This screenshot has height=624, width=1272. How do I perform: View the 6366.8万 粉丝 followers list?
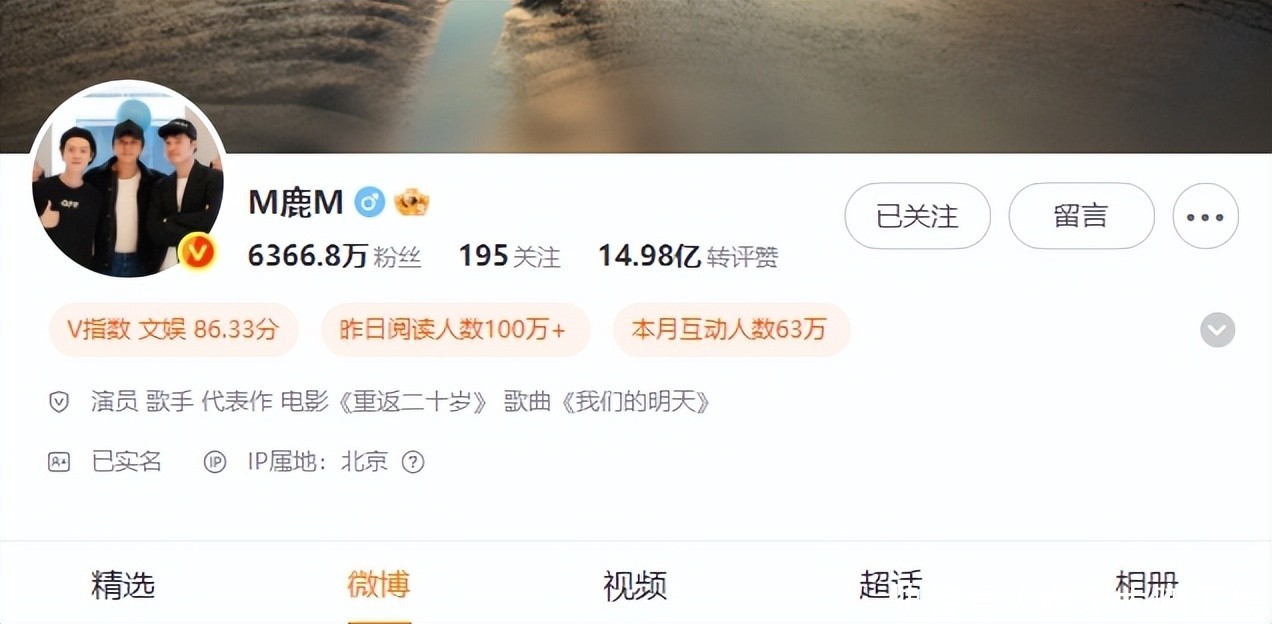pos(335,257)
